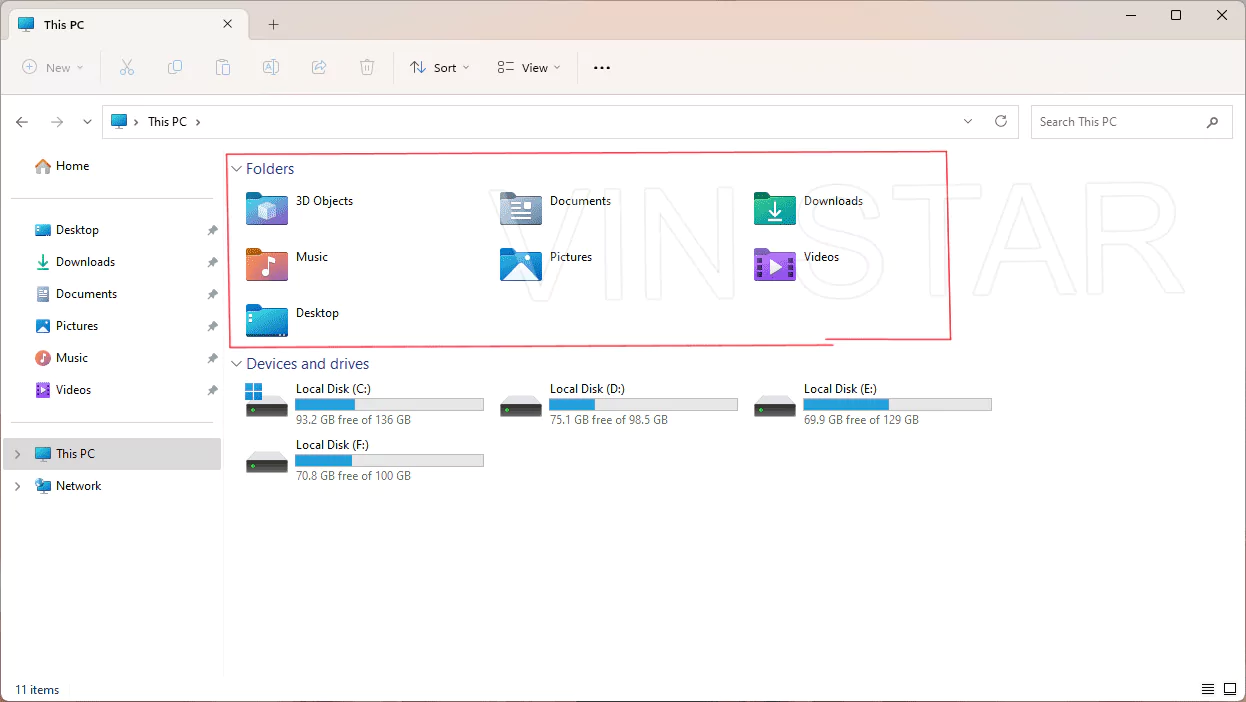Image resolution: width=1246 pixels, height=702 pixels.
Task: Click This PC breadcrumb in address bar
Action: (x=167, y=122)
